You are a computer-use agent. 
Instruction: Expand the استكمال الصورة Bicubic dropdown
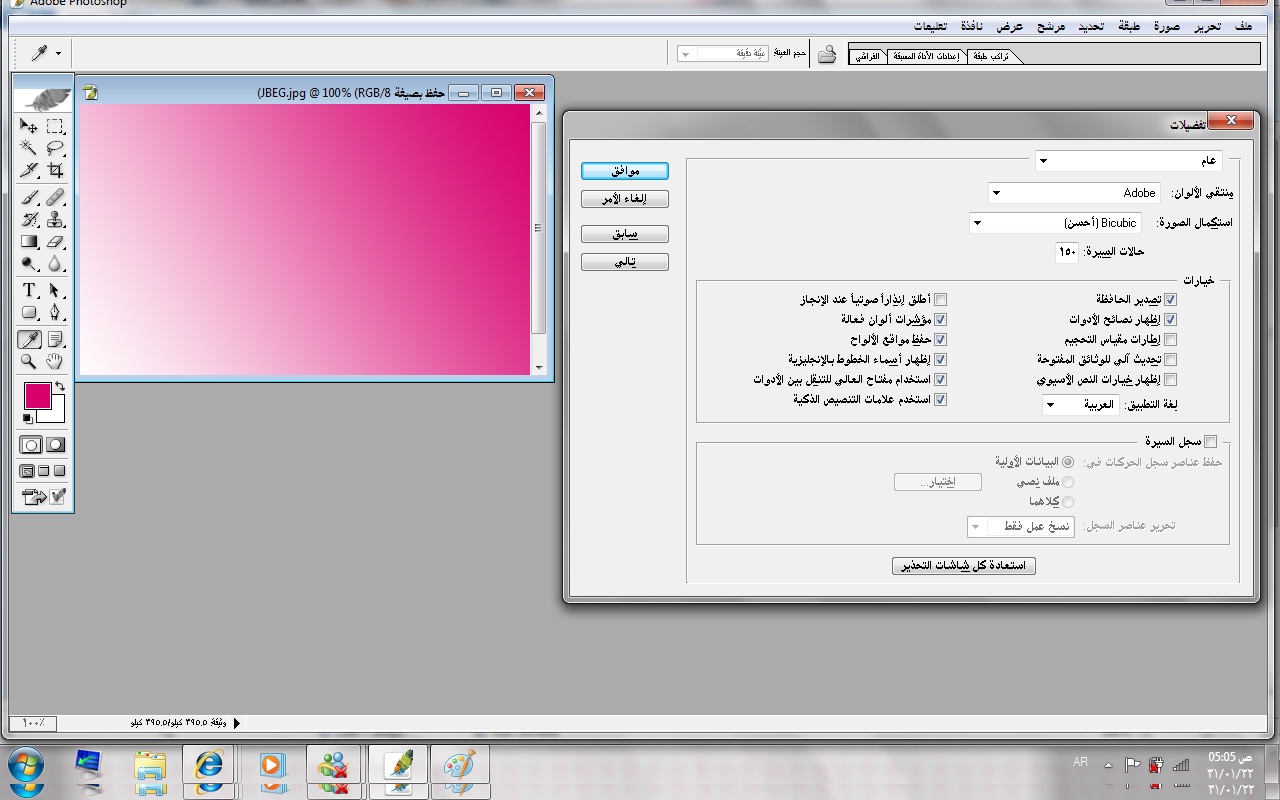click(1055, 223)
